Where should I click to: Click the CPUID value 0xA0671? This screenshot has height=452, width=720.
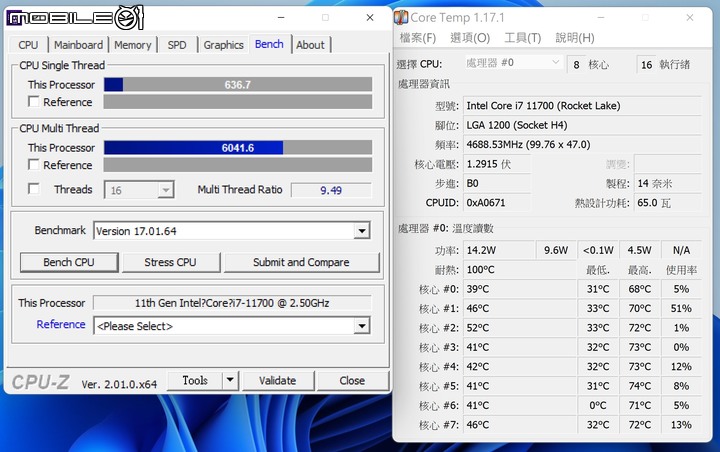point(497,203)
